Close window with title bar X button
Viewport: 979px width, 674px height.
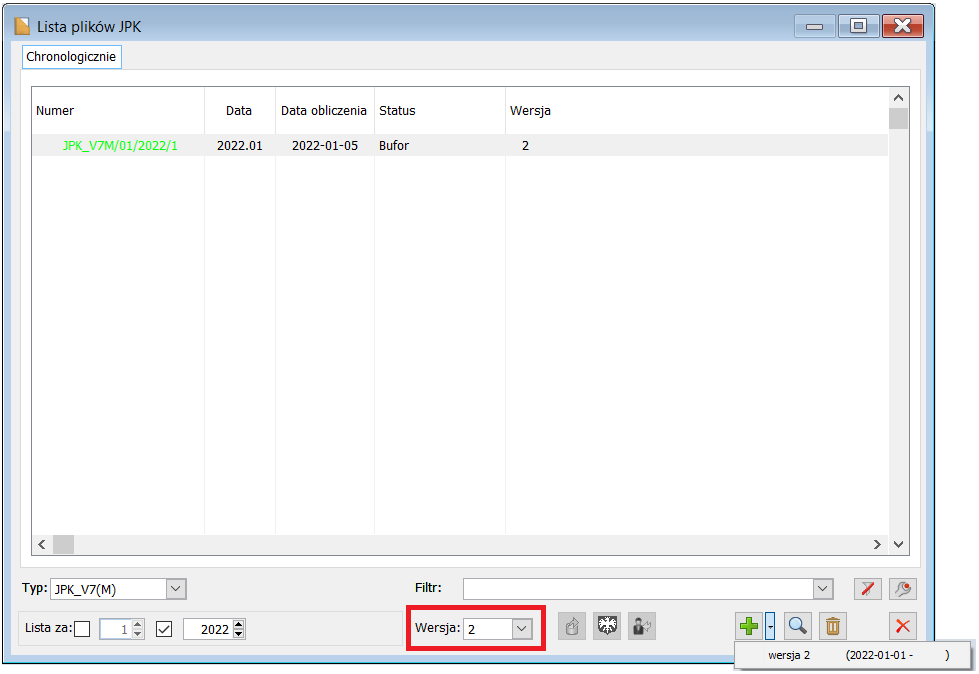[903, 26]
